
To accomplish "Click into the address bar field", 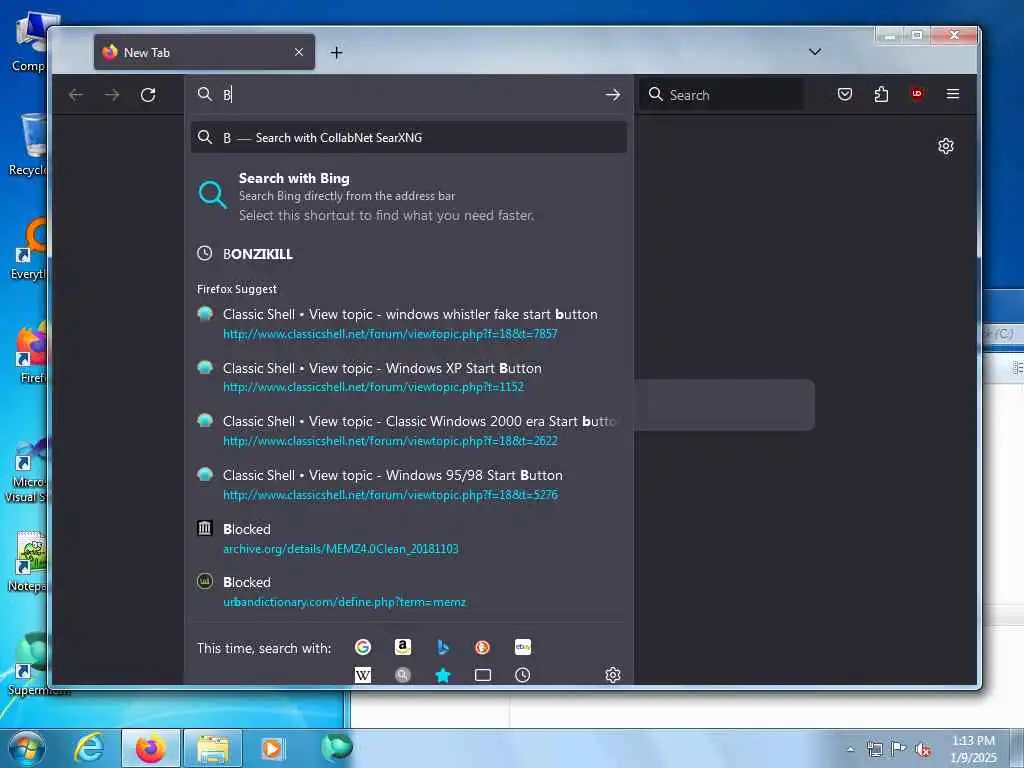I will (x=409, y=95).
